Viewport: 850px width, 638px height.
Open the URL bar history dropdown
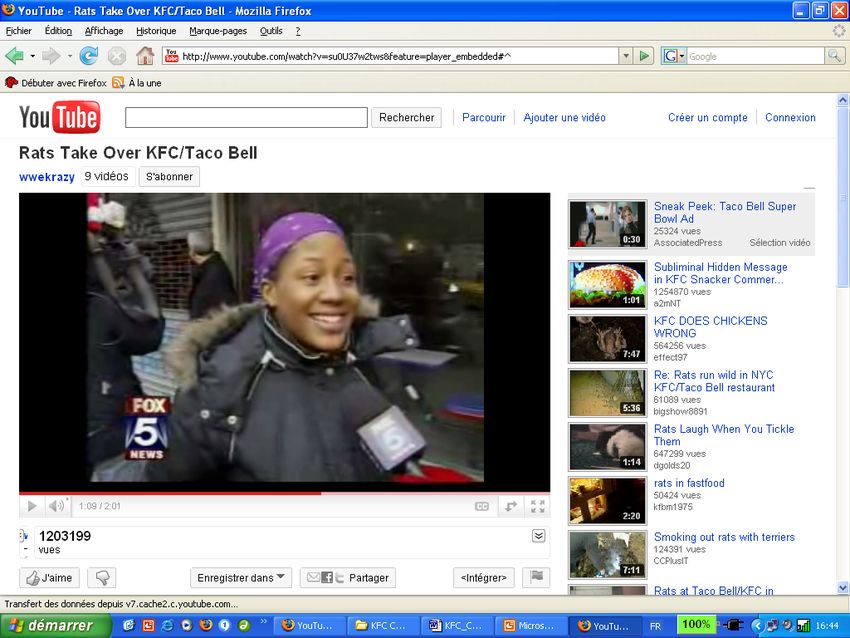click(x=626, y=56)
